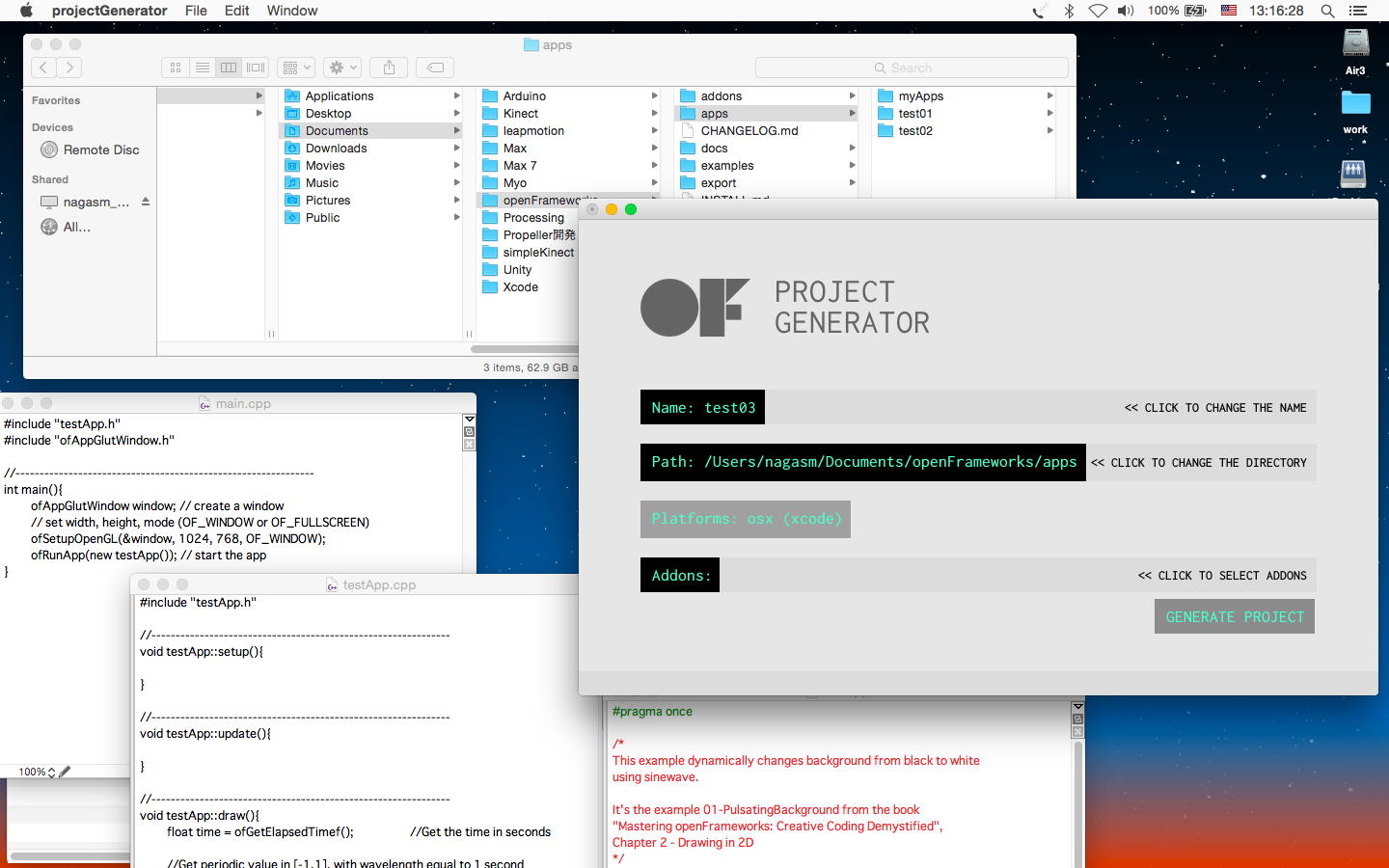This screenshot has height=868, width=1389.
Task: Toggle the Platforms: osx (xcode) option
Action: (746, 519)
